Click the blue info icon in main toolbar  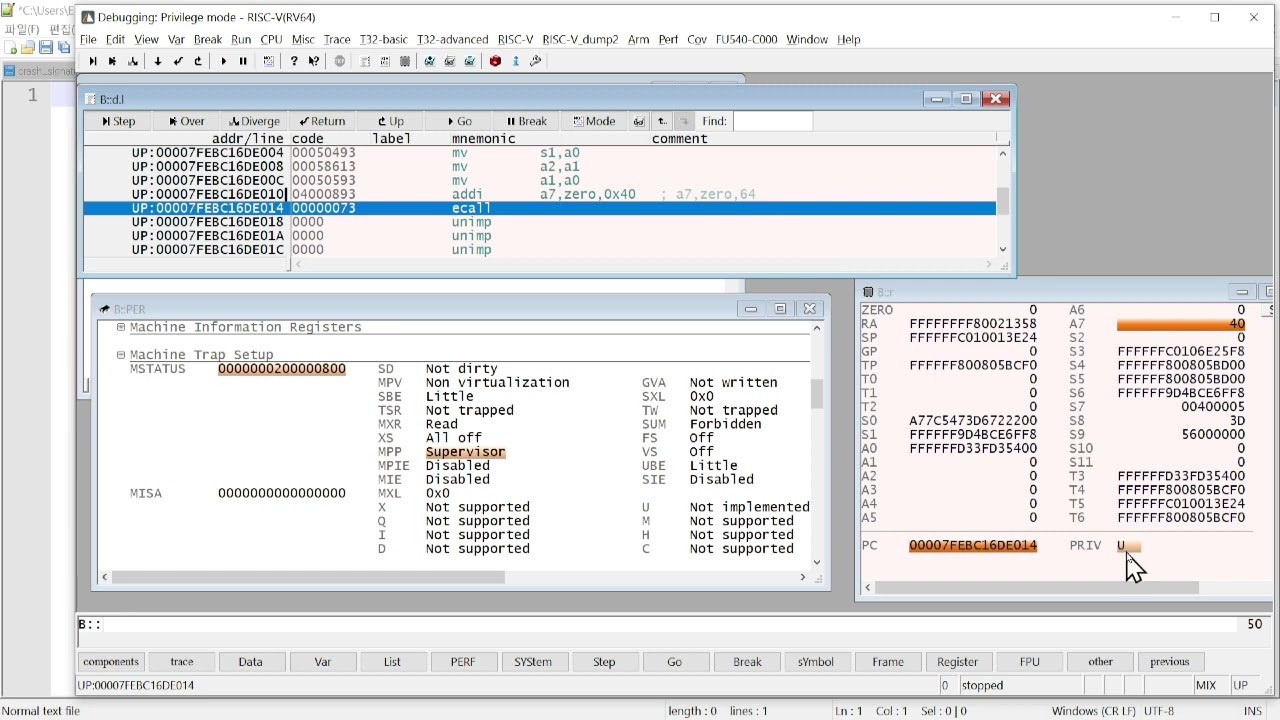tap(516, 61)
